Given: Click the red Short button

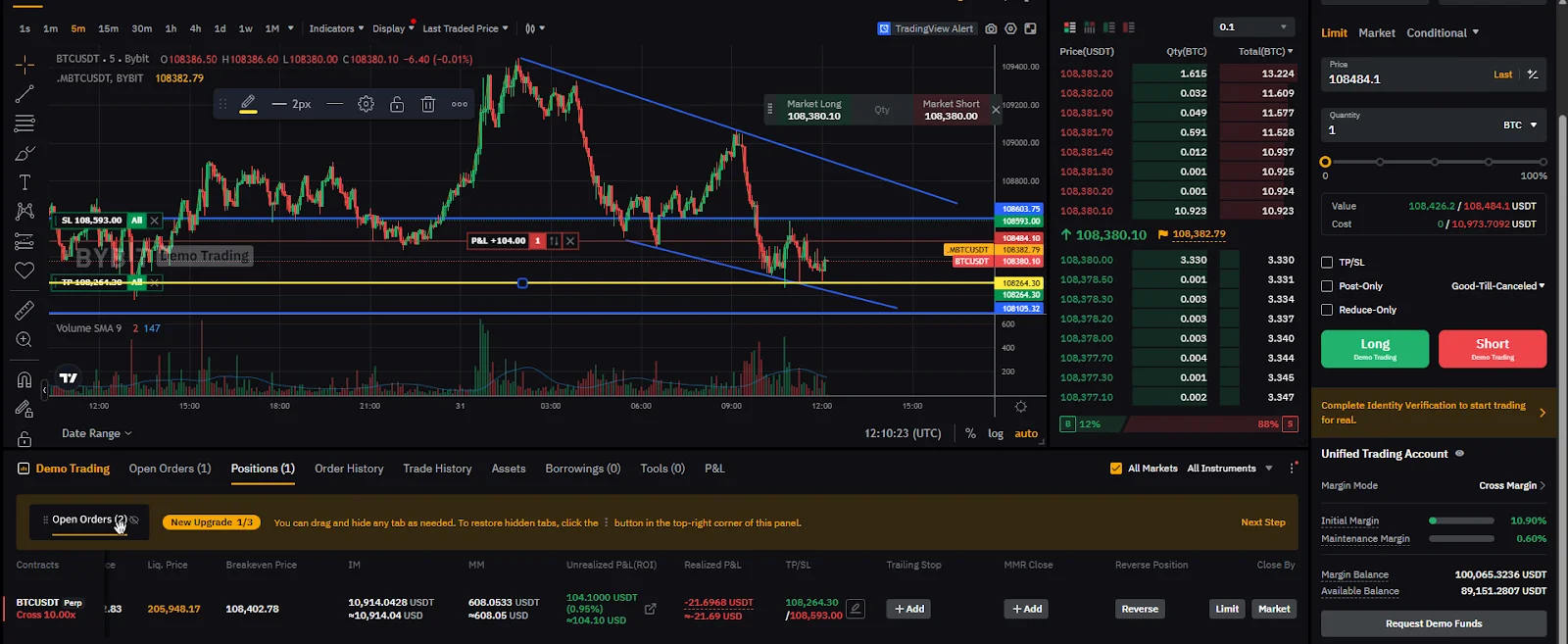Looking at the screenshot, I should pyautogui.click(x=1493, y=348).
